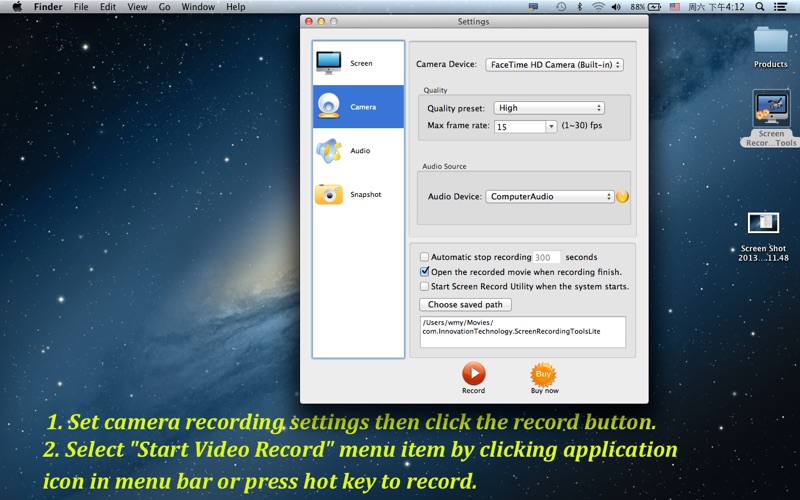Click the US flag input source icon
The width and height of the screenshot is (800, 500).
pos(674,7)
